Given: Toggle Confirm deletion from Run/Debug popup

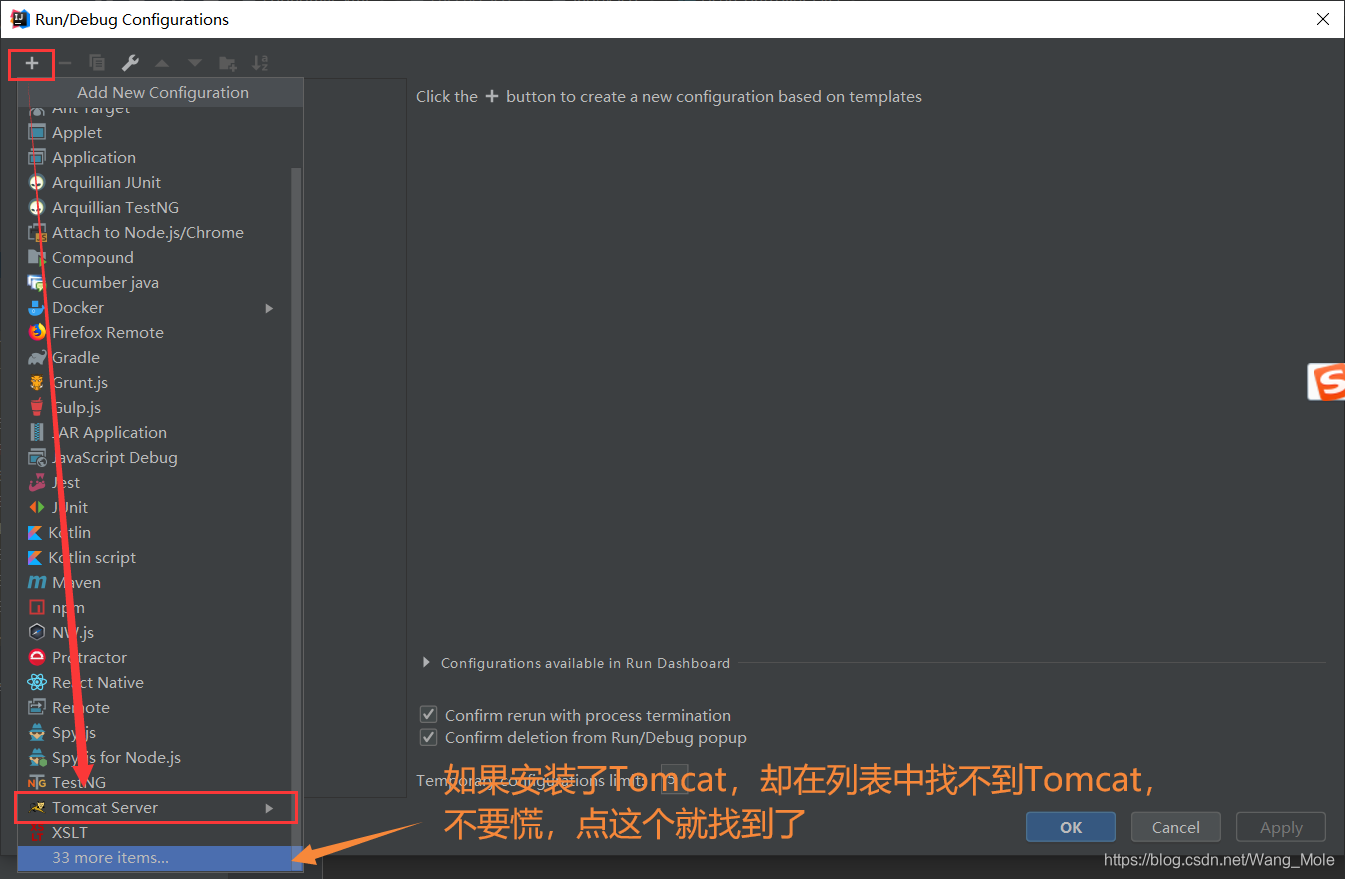Looking at the screenshot, I should [x=429, y=738].
